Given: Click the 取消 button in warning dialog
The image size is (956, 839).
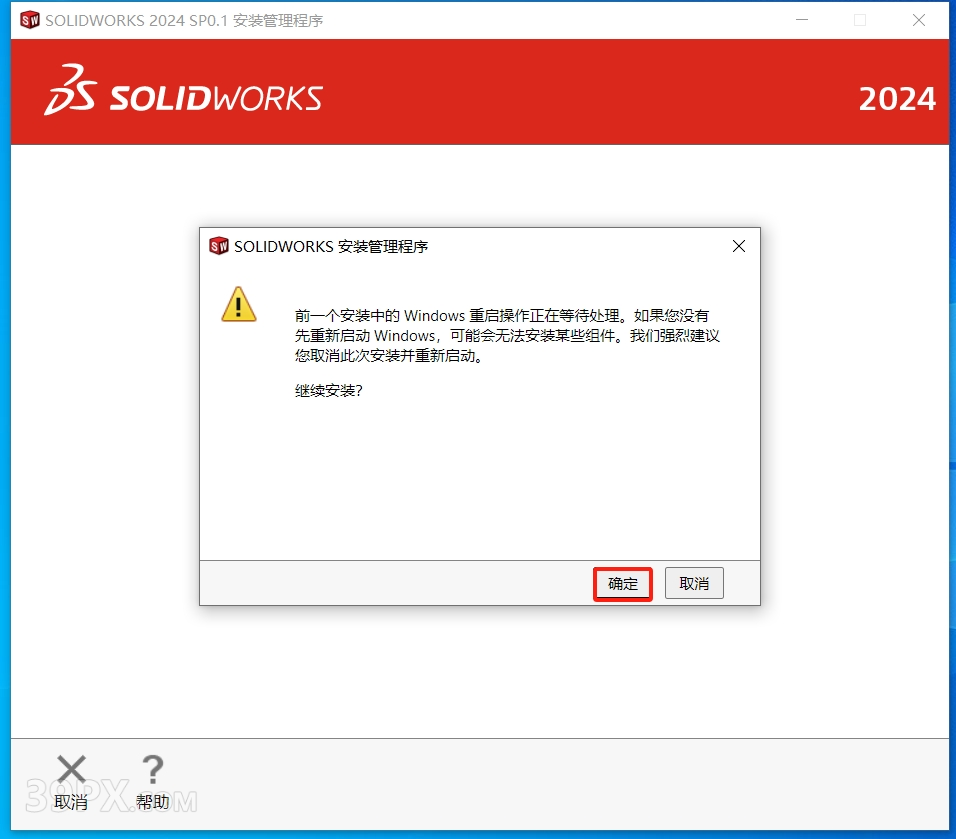Looking at the screenshot, I should click(x=694, y=584).
